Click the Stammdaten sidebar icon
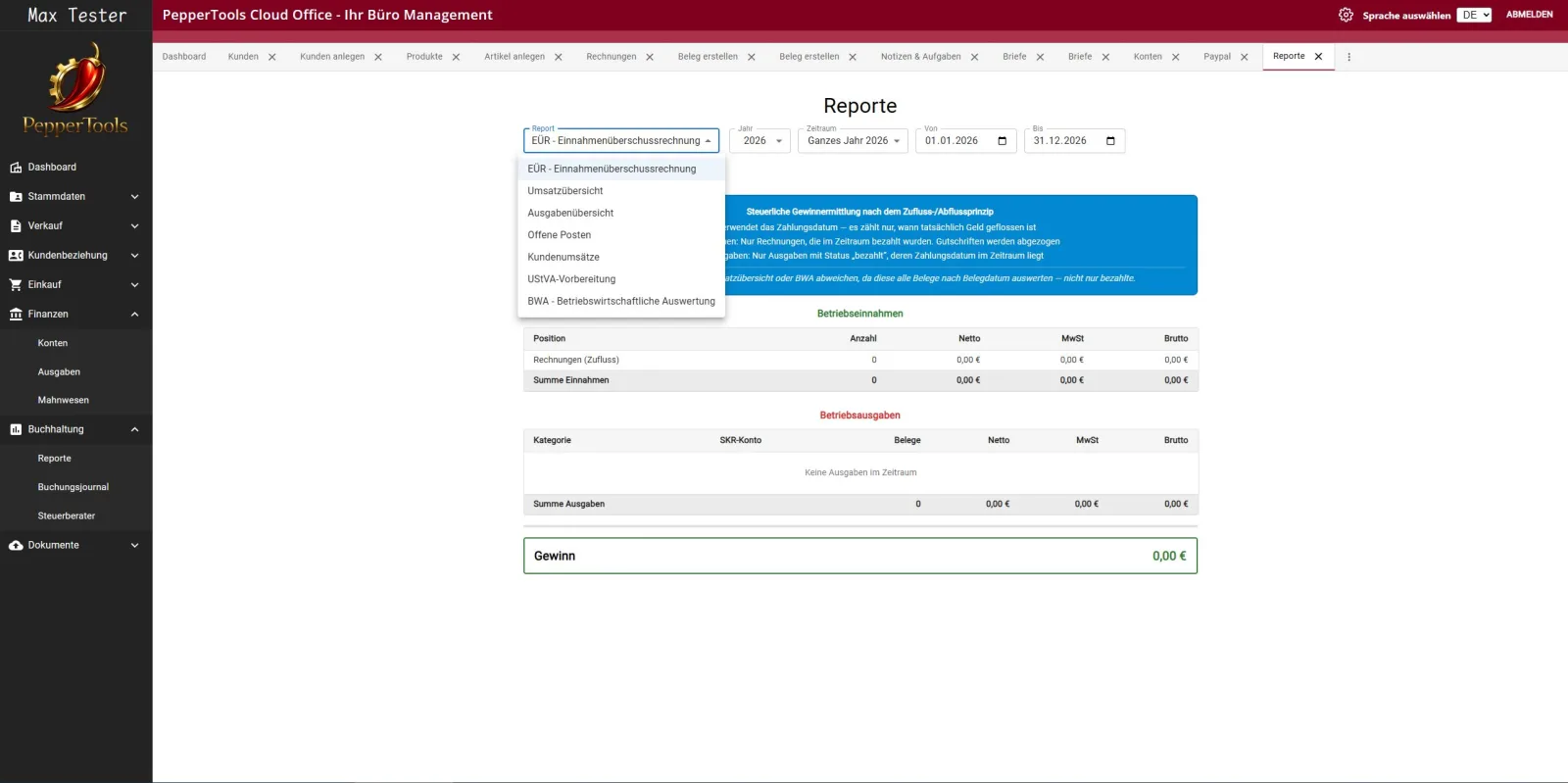1568x783 pixels. tap(16, 197)
